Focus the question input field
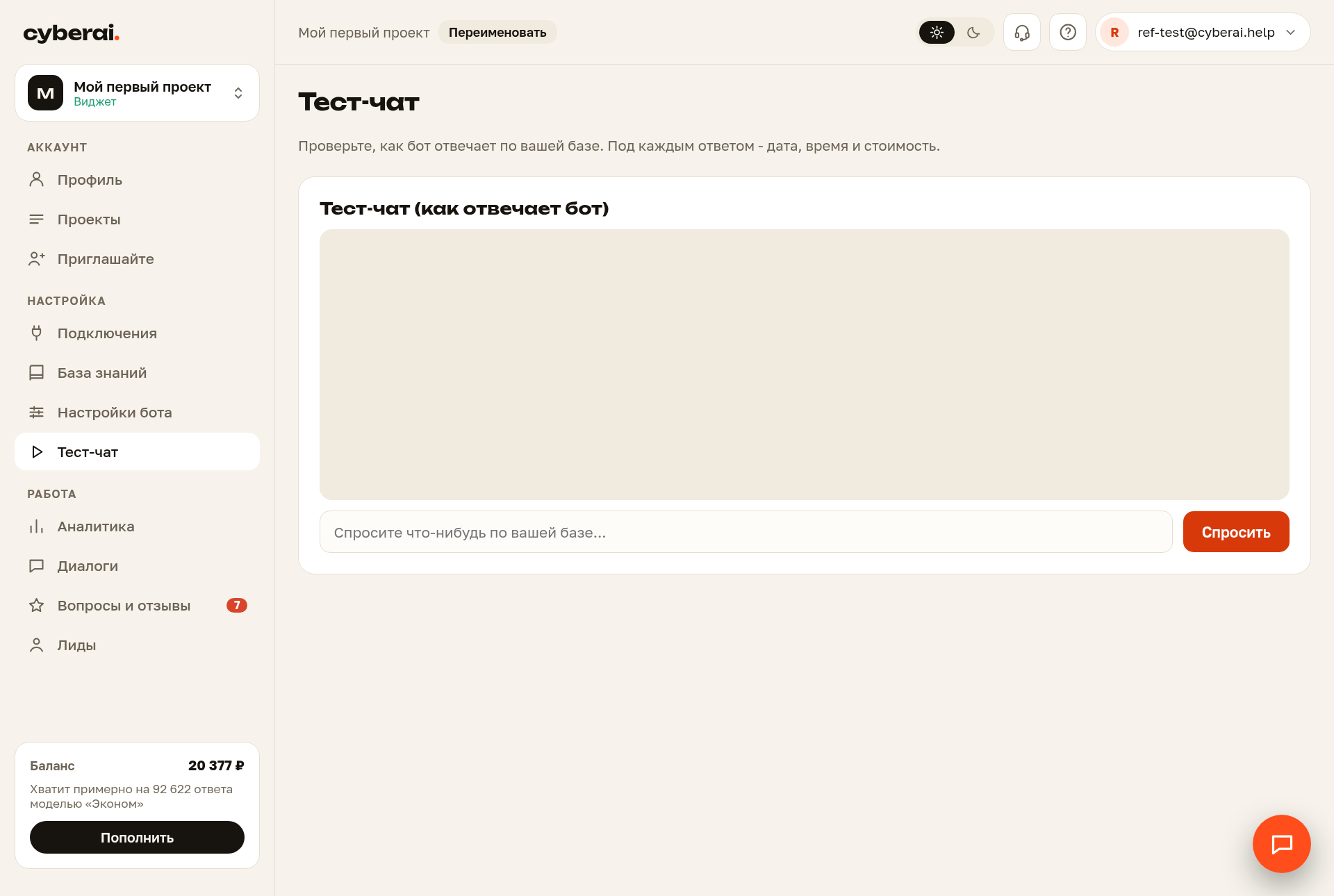Viewport: 1334px width, 896px height. coord(746,532)
